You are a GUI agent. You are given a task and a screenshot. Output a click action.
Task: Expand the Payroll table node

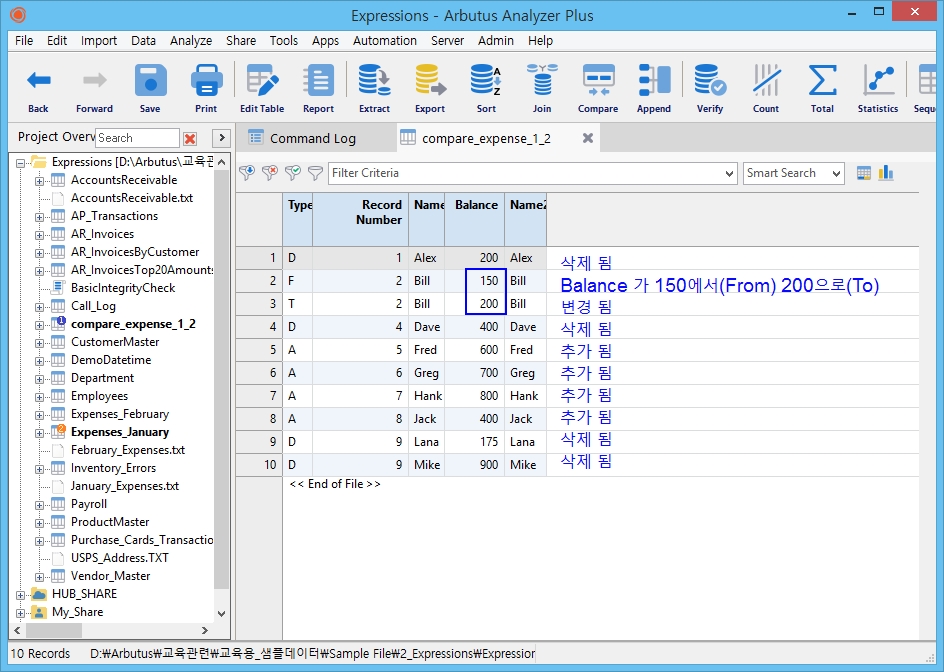[x=39, y=505]
